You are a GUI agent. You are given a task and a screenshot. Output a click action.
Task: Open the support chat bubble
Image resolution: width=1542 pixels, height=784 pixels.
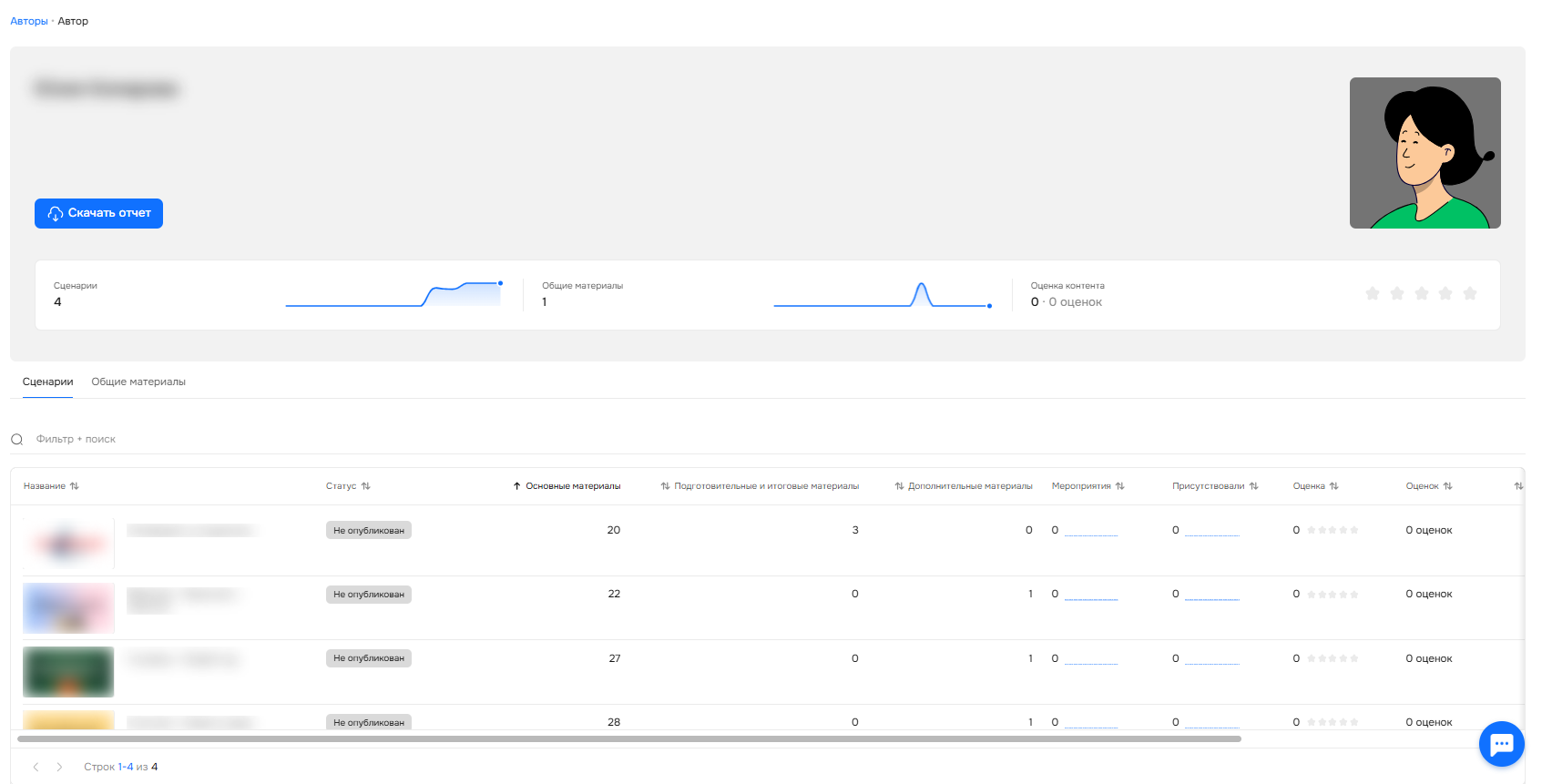coord(1502,744)
